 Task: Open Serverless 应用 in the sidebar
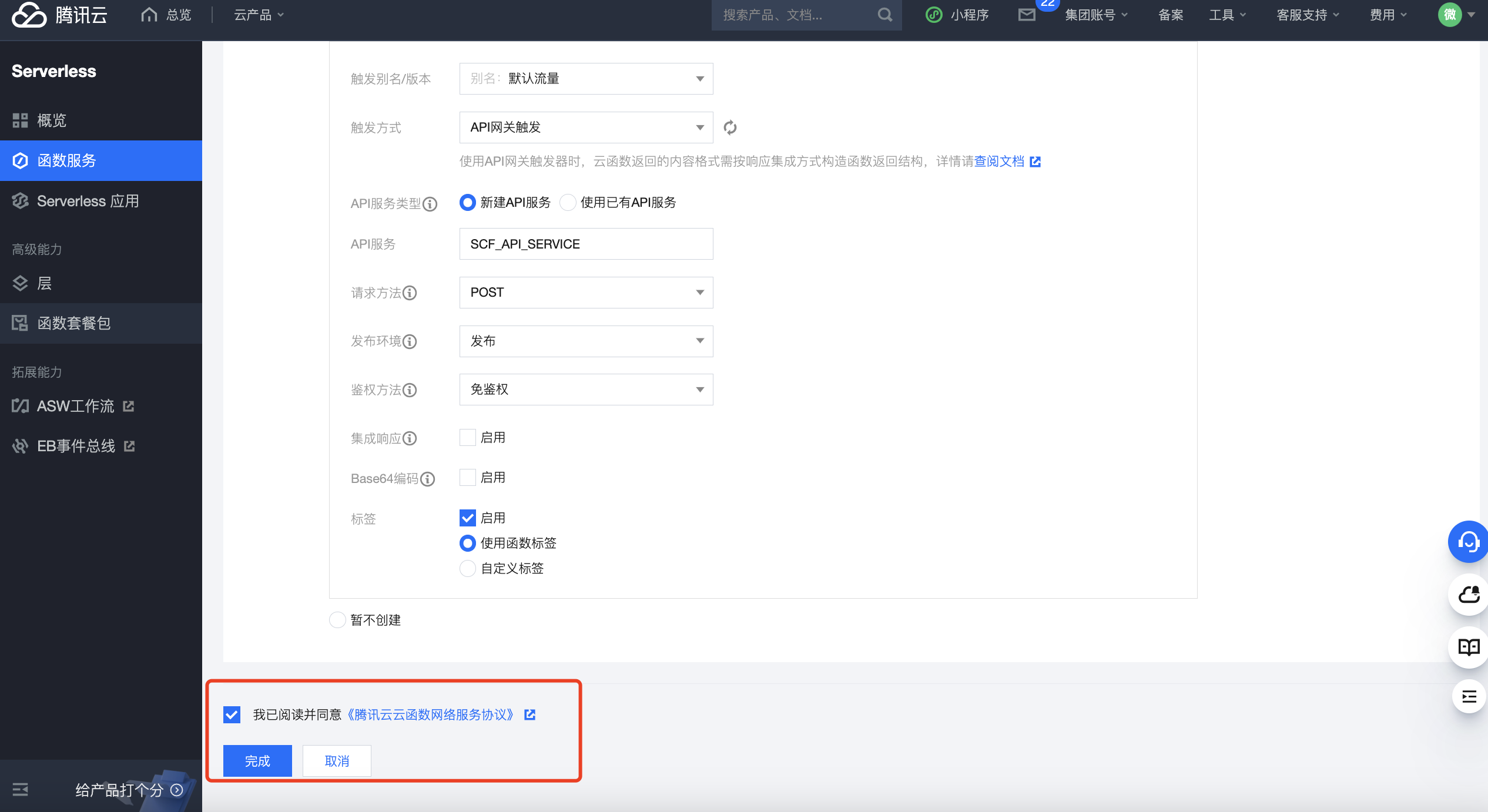[101, 201]
